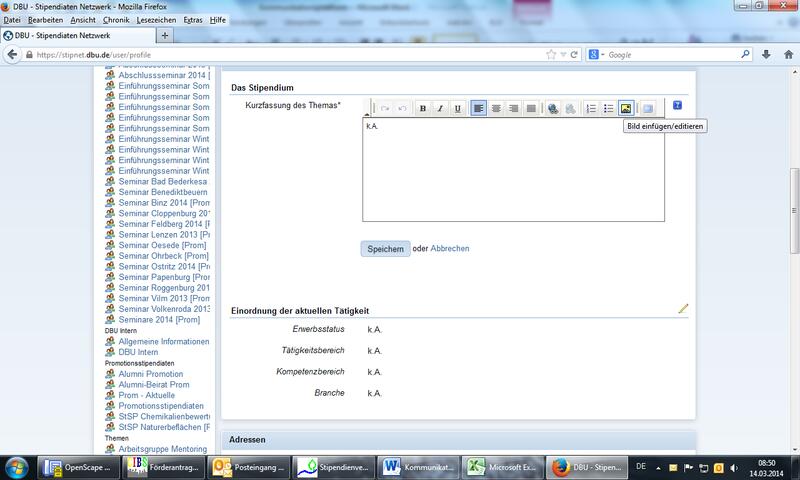Toggle italic formatting in the editor

click(440, 108)
